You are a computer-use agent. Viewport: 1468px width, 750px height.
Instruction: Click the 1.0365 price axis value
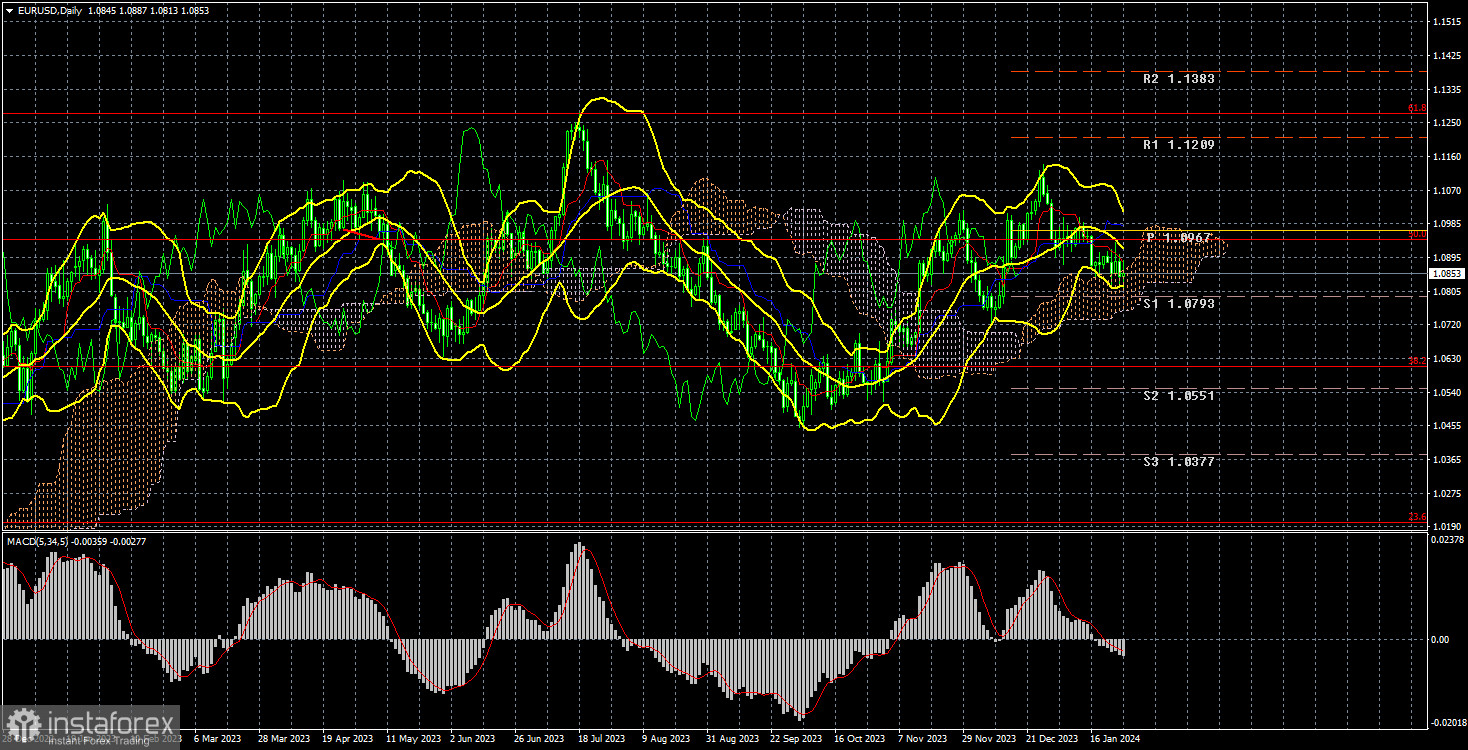(1447, 460)
